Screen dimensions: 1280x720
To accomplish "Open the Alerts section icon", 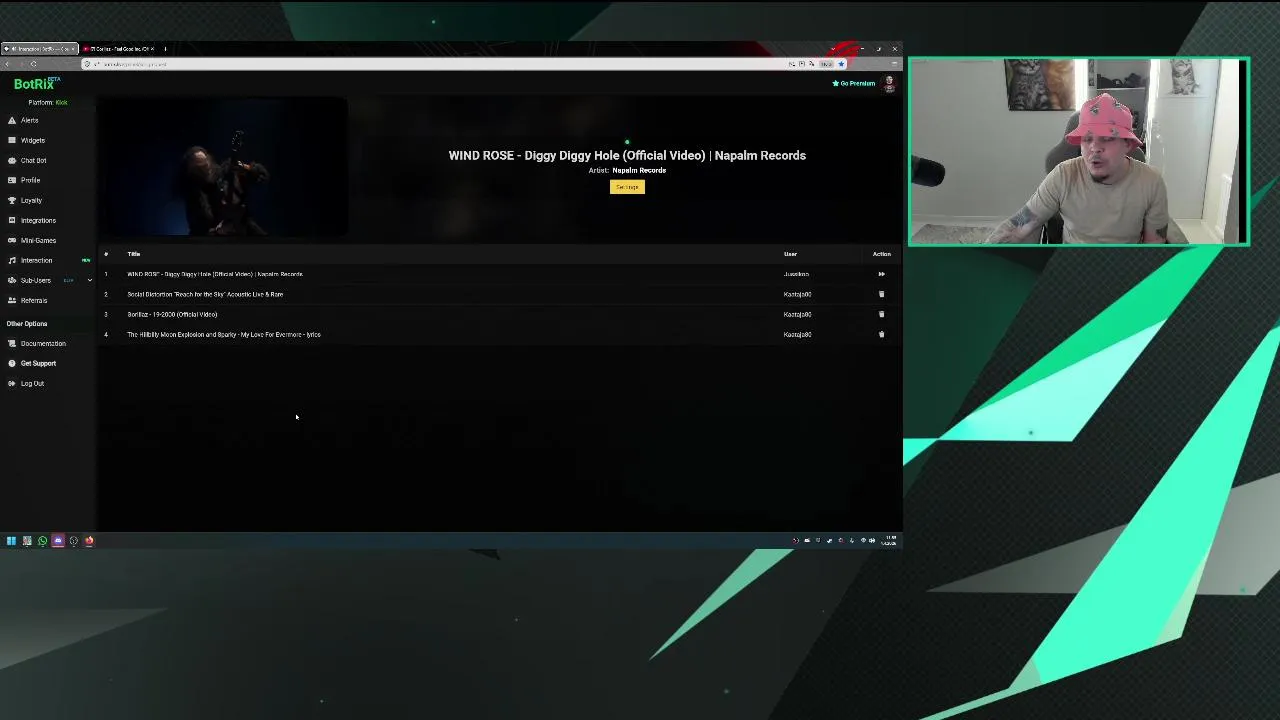I will tap(12, 120).
